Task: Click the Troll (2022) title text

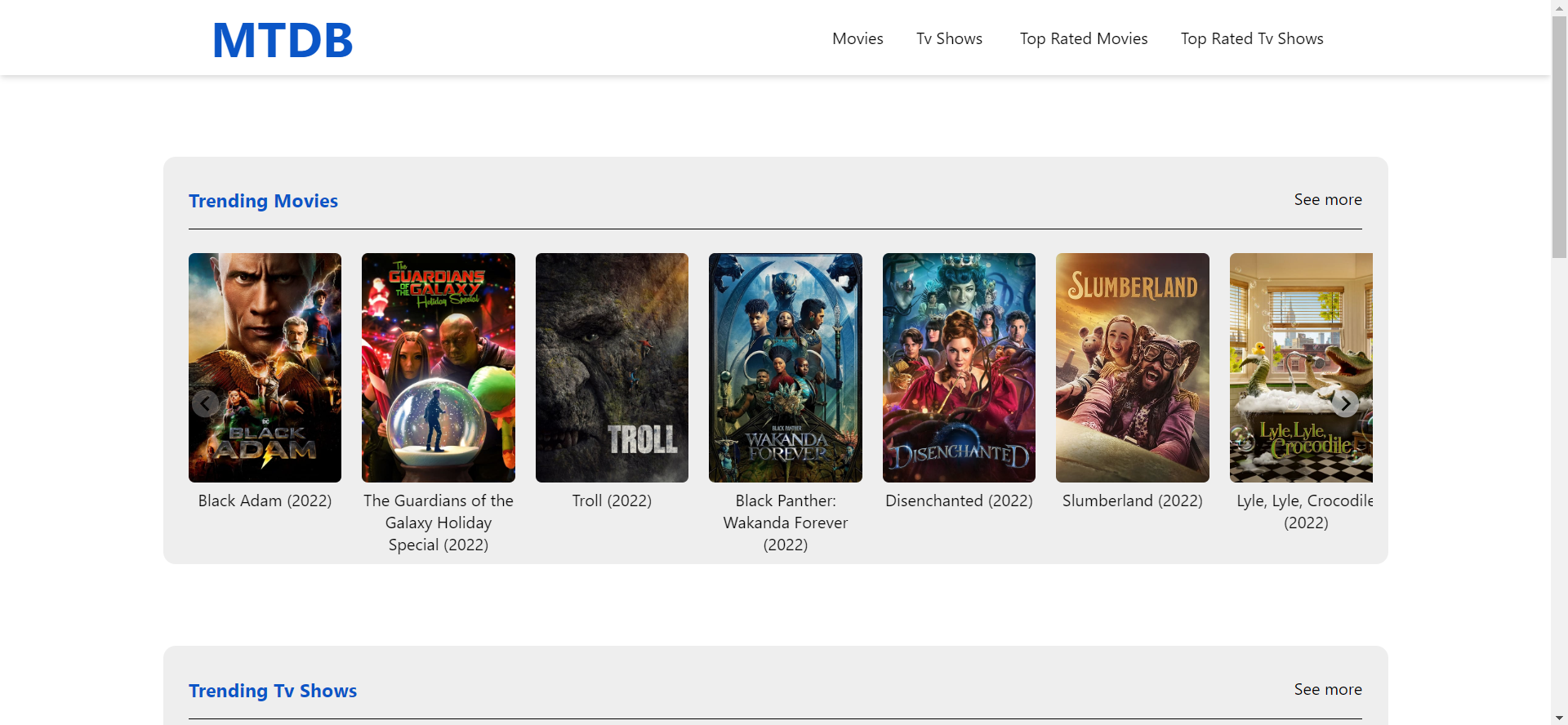Action: pyautogui.click(x=612, y=500)
